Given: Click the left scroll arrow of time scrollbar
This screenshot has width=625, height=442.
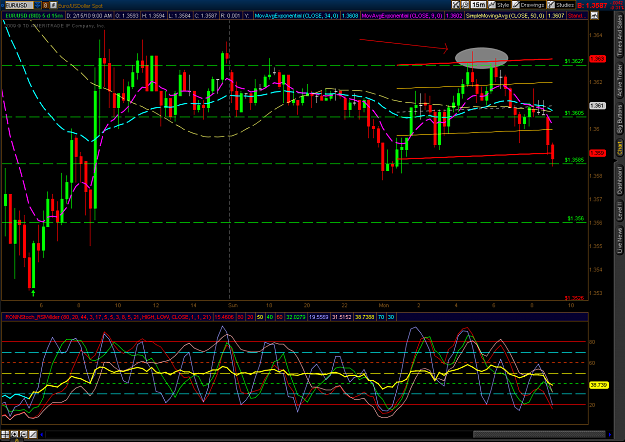Looking at the screenshot, I should tap(42, 434).
